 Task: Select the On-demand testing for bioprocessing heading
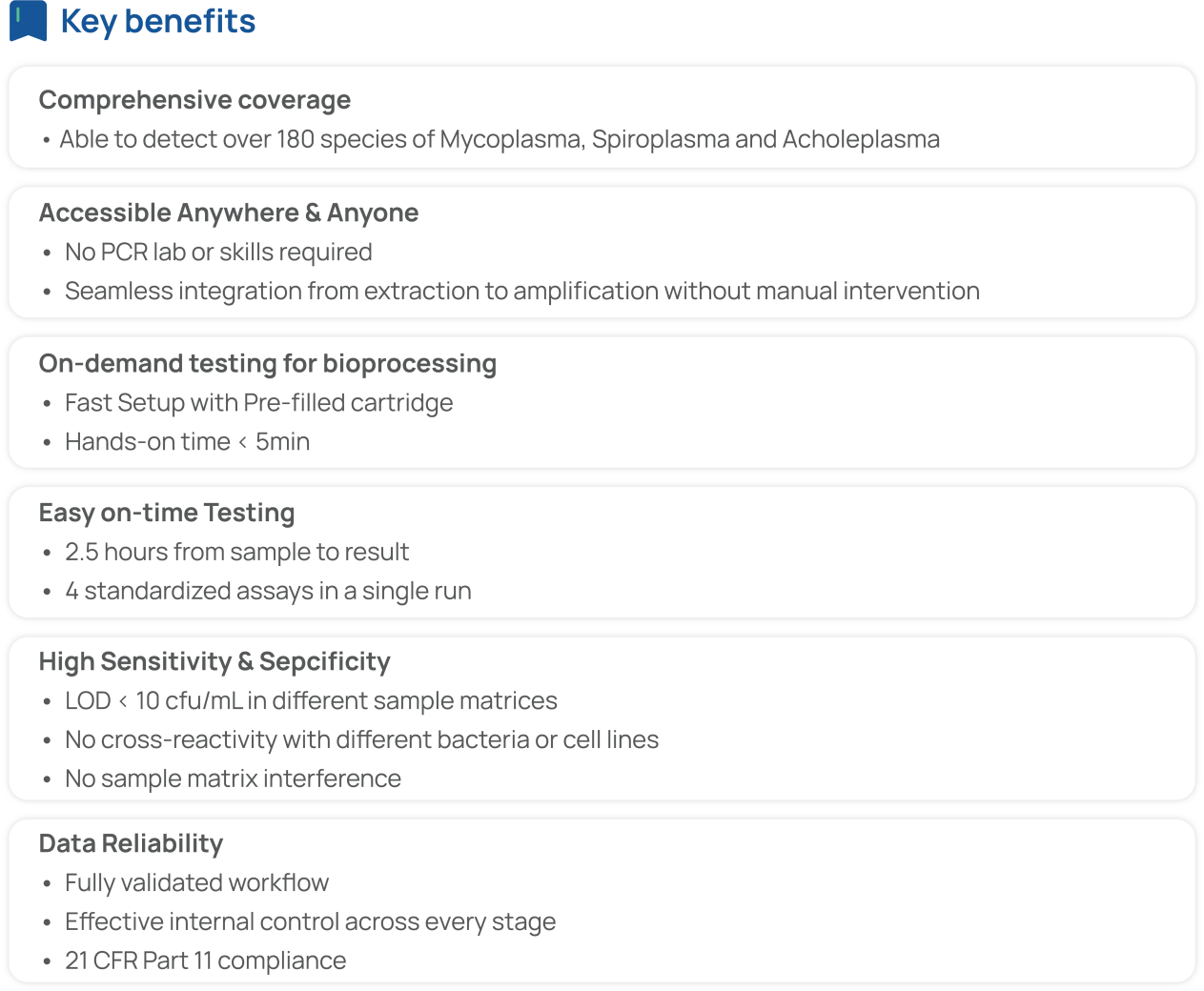267,363
